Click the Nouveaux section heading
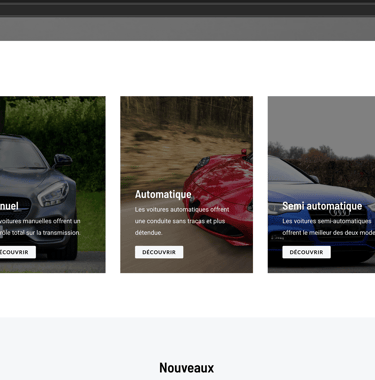This screenshot has width=375, height=380. (x=187, y=368)
